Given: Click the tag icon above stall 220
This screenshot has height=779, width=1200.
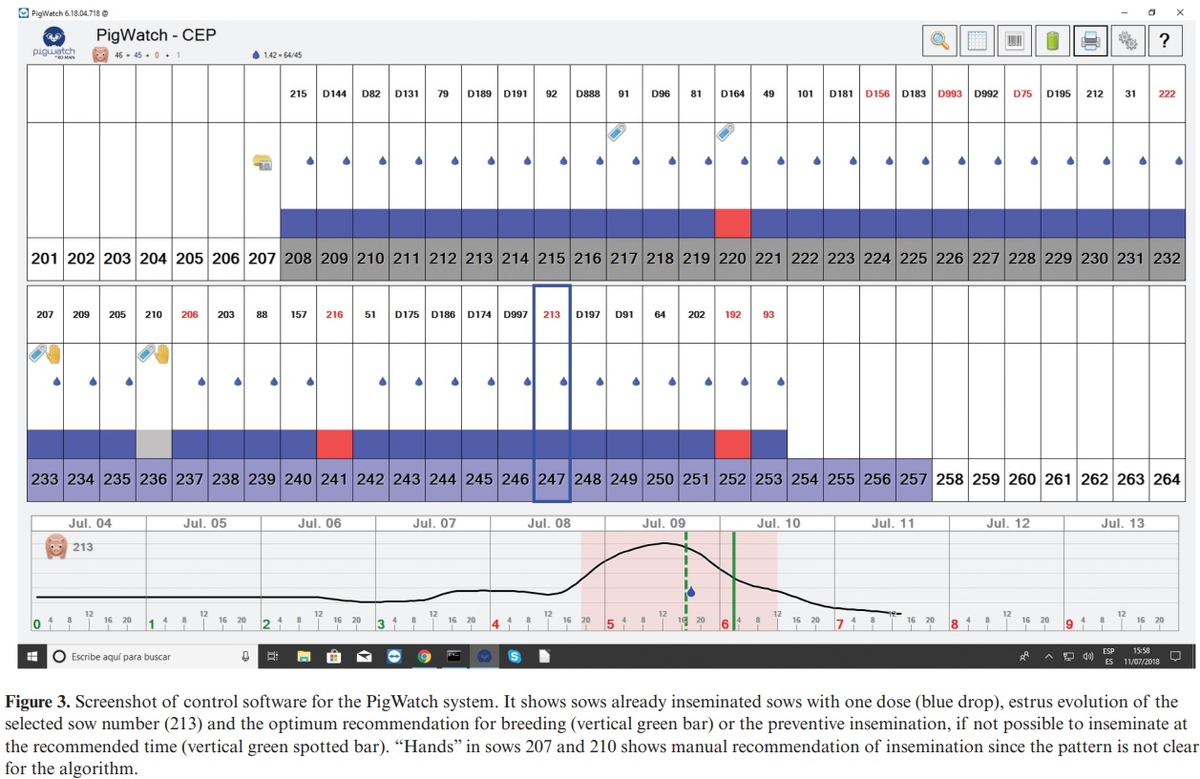Looking at the screenshot, I should [x=727, y=133].
